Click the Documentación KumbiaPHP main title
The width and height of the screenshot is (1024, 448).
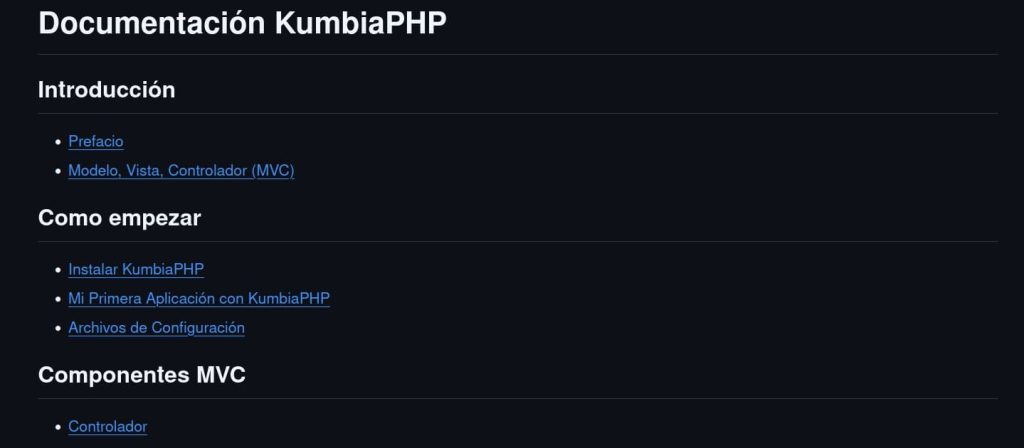pos(242,24)
